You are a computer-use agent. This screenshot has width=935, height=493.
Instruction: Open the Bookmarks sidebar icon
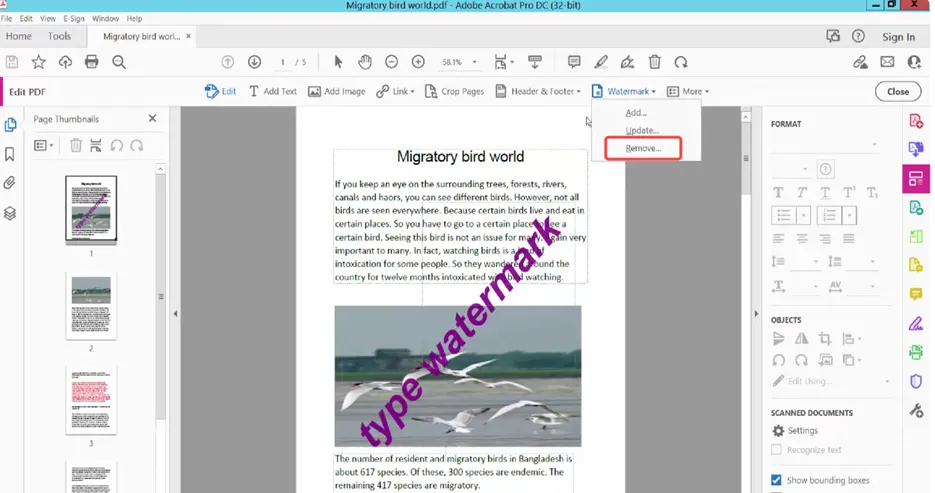click(10, 154)
